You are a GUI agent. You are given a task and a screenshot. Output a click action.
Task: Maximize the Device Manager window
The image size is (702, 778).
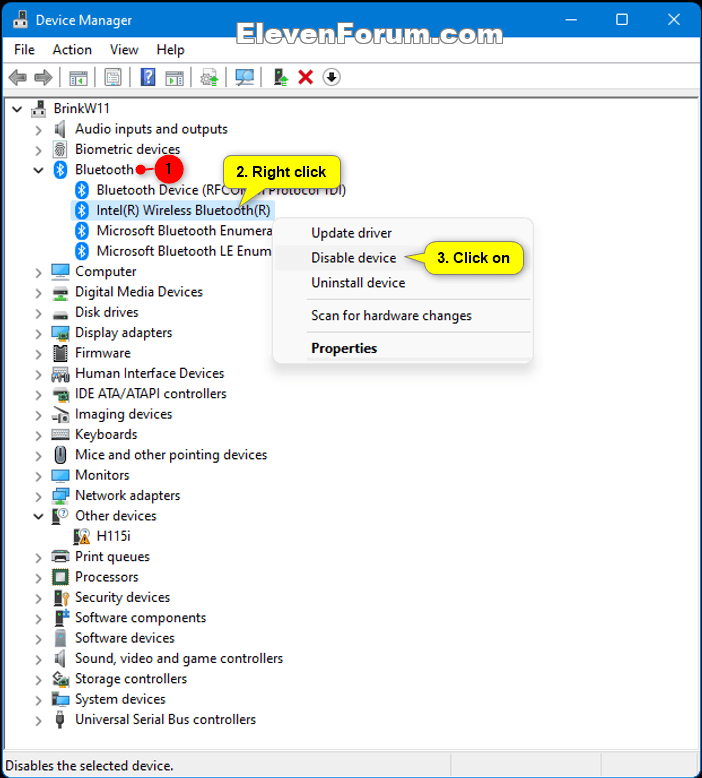(622, 19)
